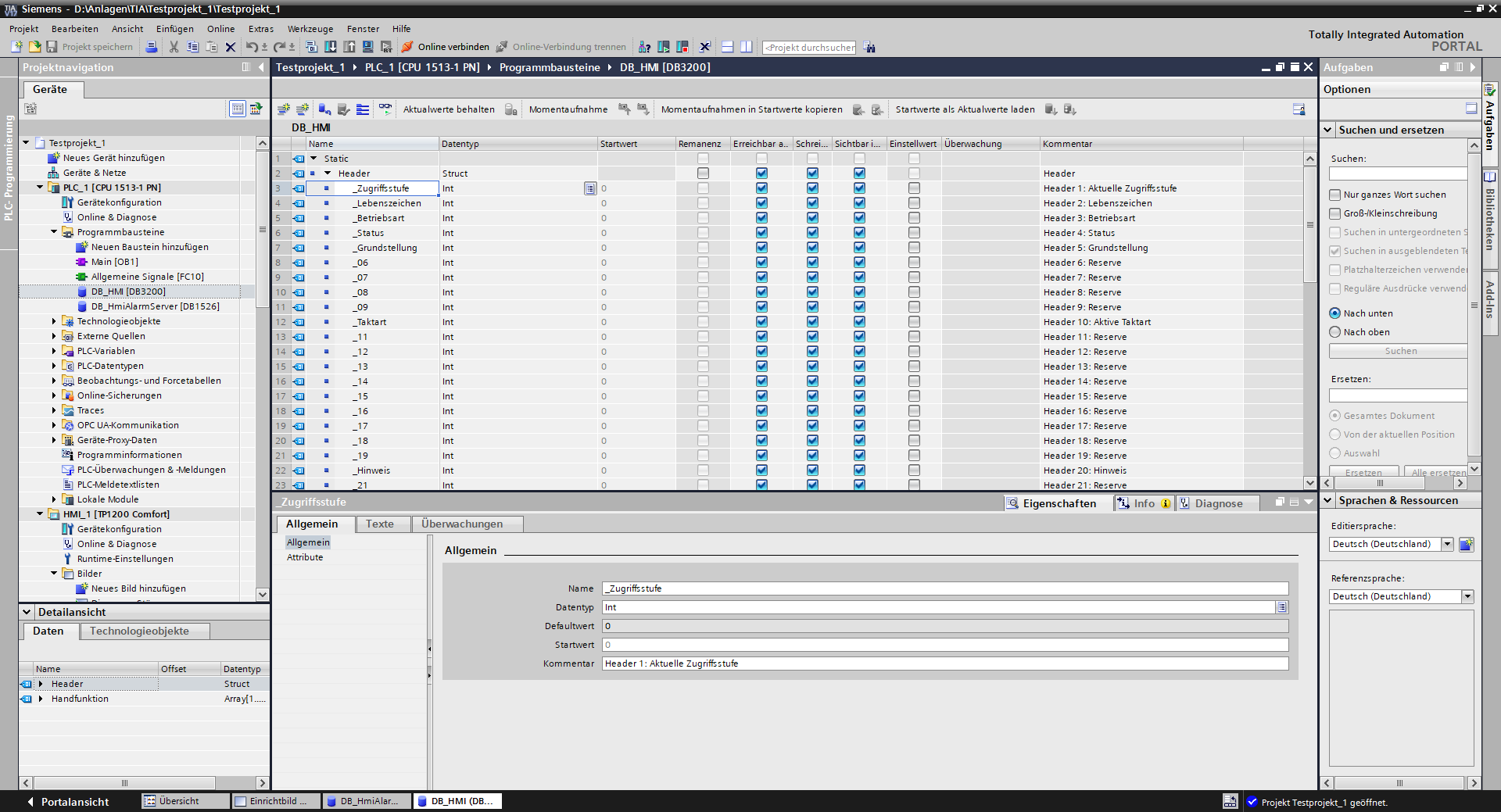Click the search in project binoculars icon
Viewport: 1501px width, 812px height.
click(869, 48)
